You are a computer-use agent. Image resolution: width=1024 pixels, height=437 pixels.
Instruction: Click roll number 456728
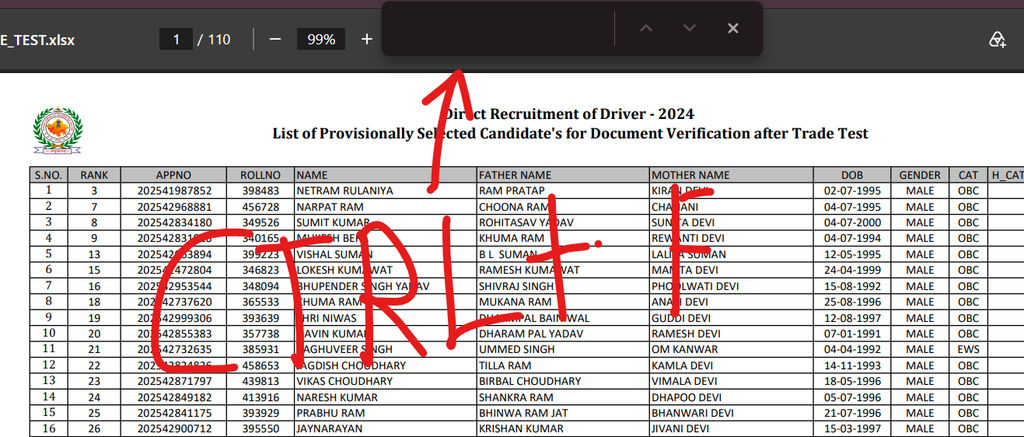tap(260, 206)
